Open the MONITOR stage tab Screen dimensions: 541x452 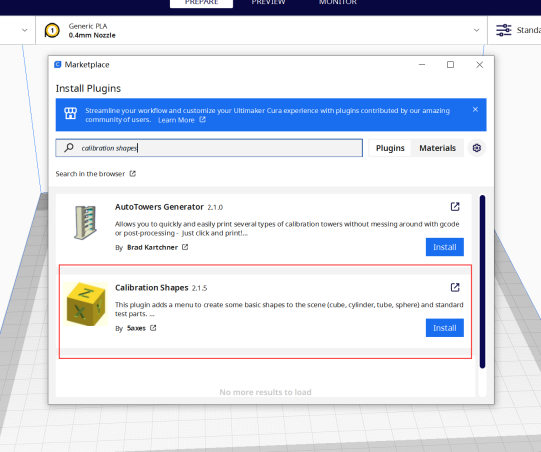(x=337, y=3)
